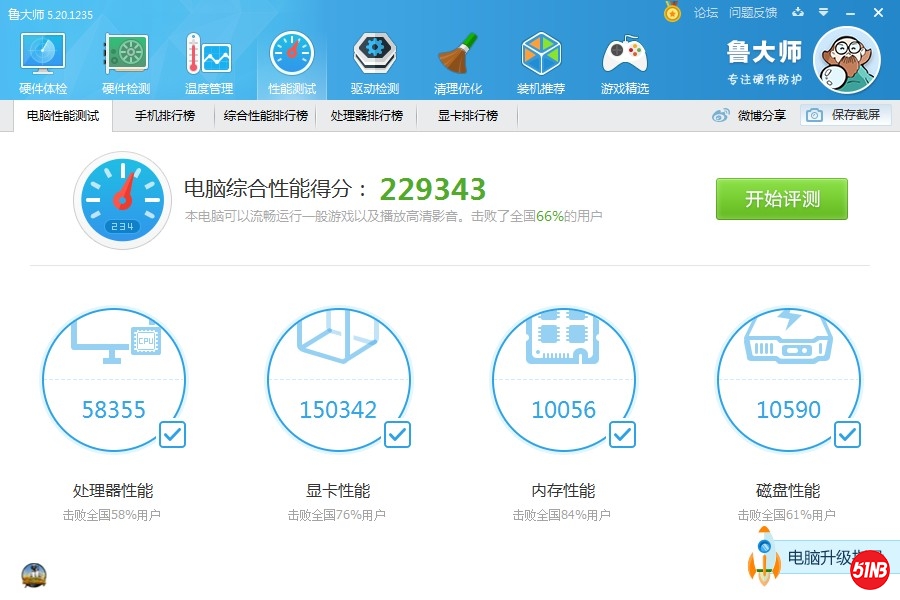Open the 处理器排行榜 tab
900x600 pixels.
pos(366,116)
